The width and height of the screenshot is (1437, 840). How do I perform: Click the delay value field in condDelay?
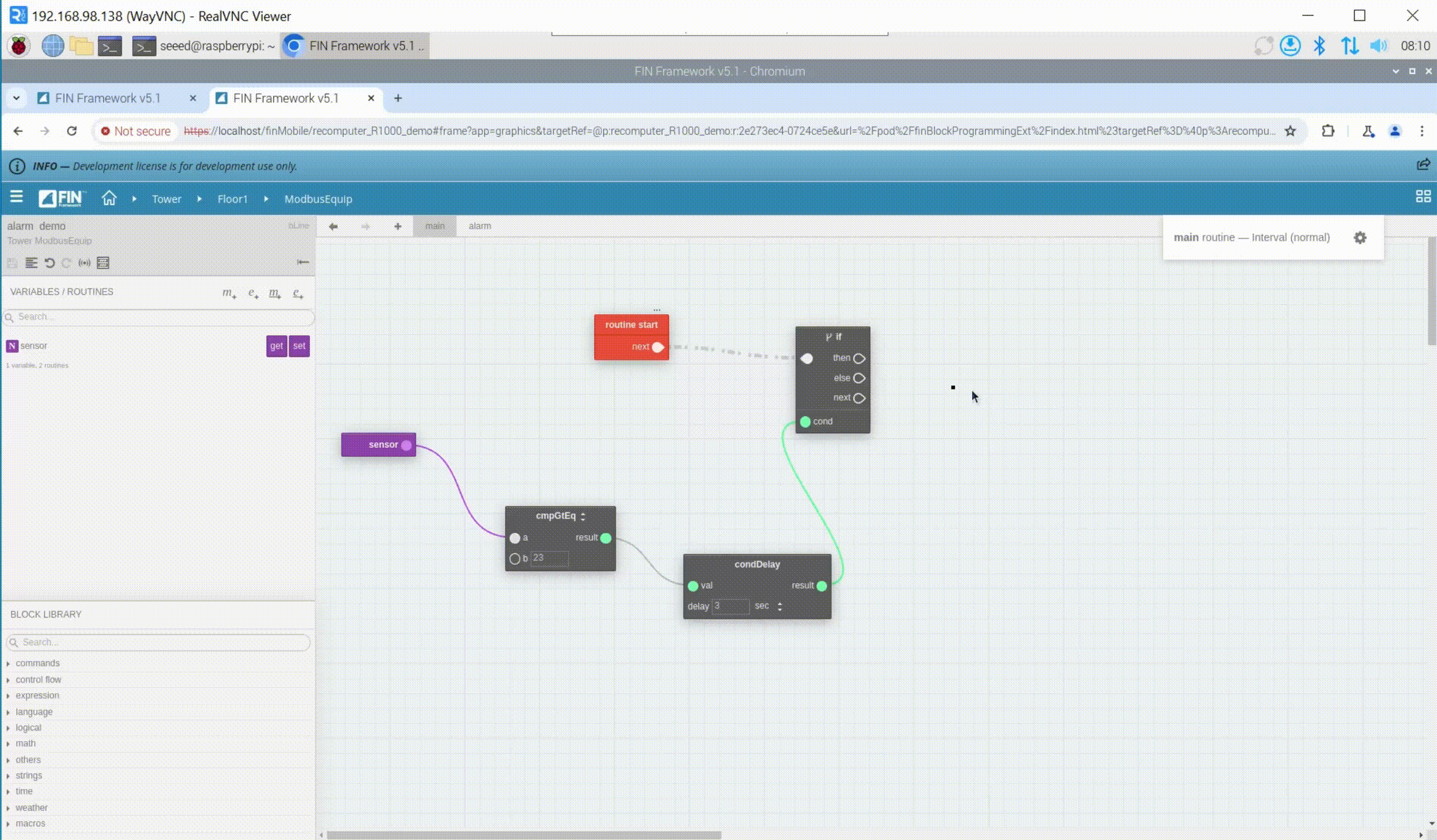click(x=730, y=607)
